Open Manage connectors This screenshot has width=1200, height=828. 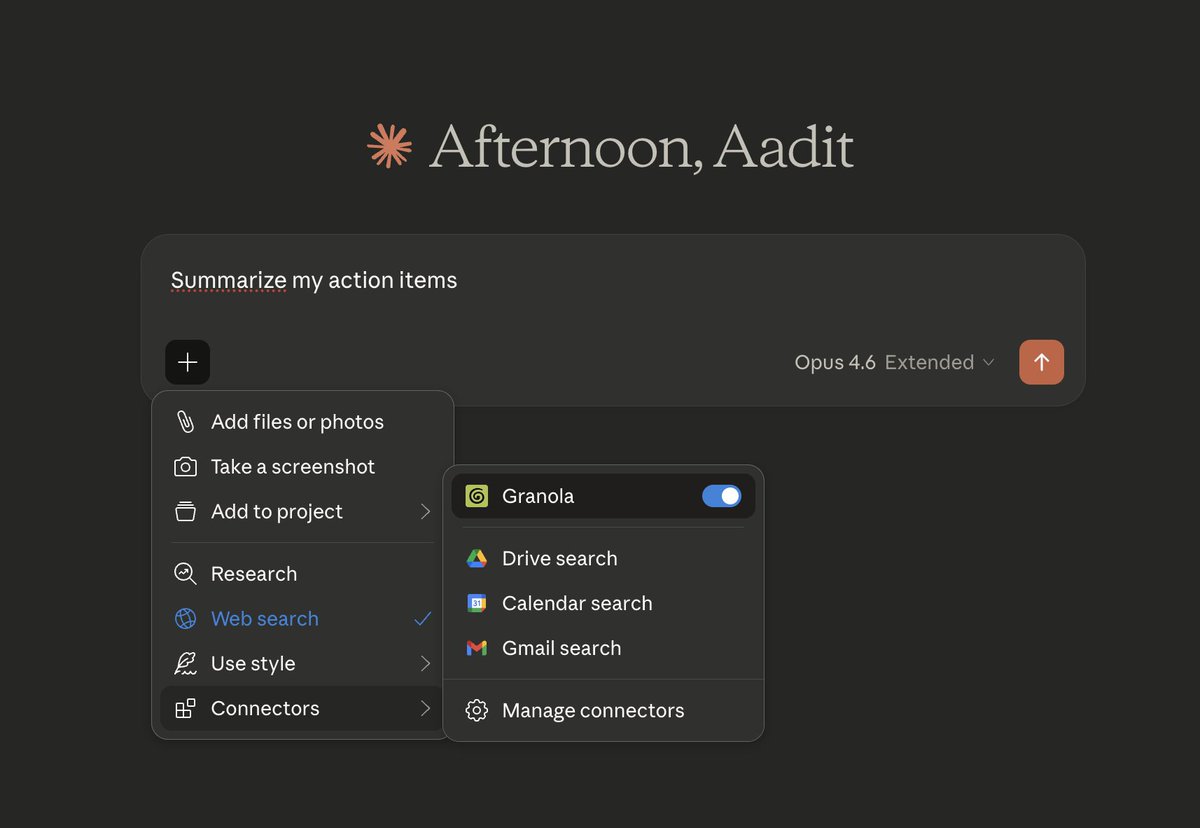(603, 711)
